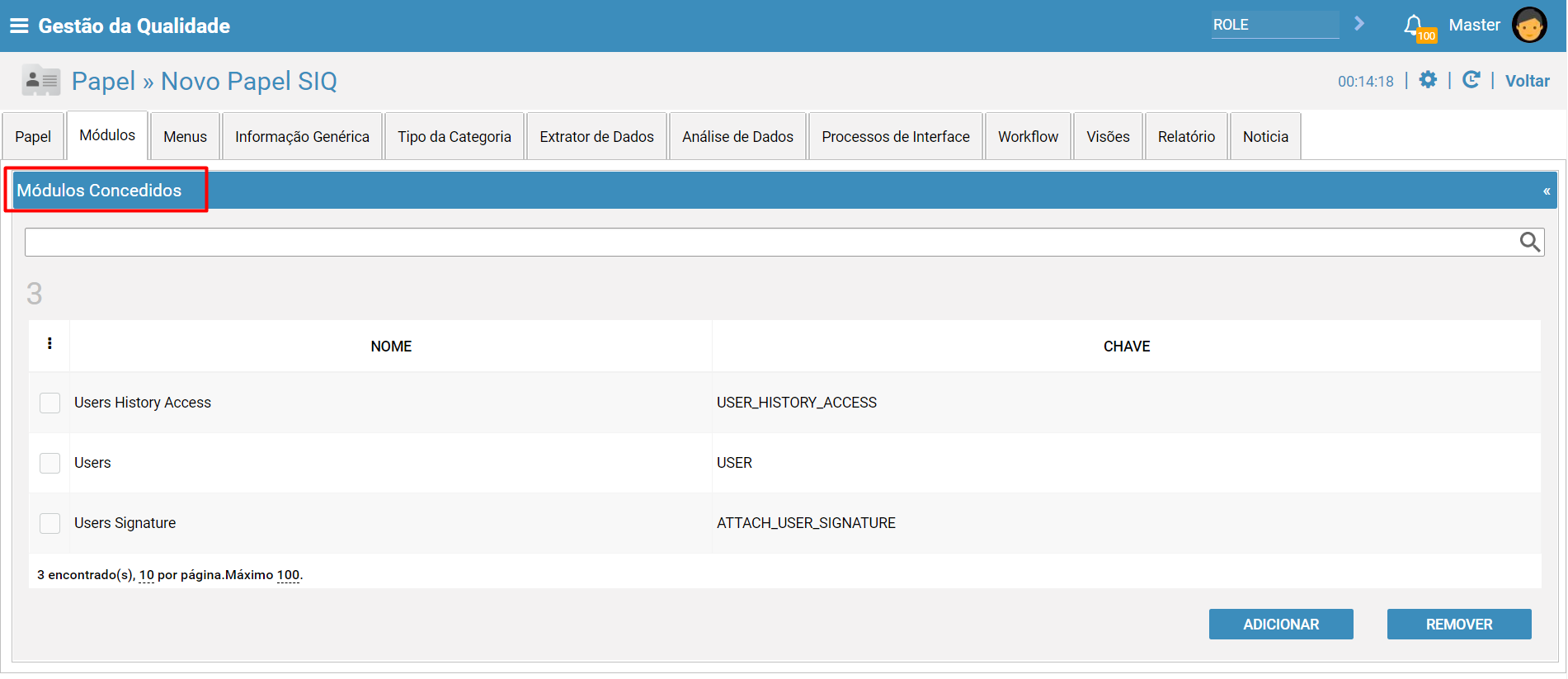The image size is (1568, 679).
Task: Open the Workflow tab
Action: pyautogui.click(x=1028, y=136)
